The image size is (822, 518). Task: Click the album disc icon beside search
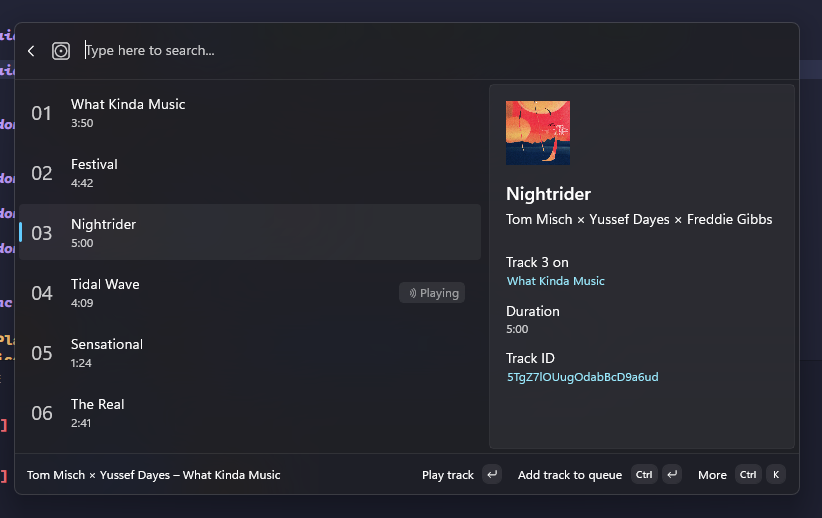[61, 51]
